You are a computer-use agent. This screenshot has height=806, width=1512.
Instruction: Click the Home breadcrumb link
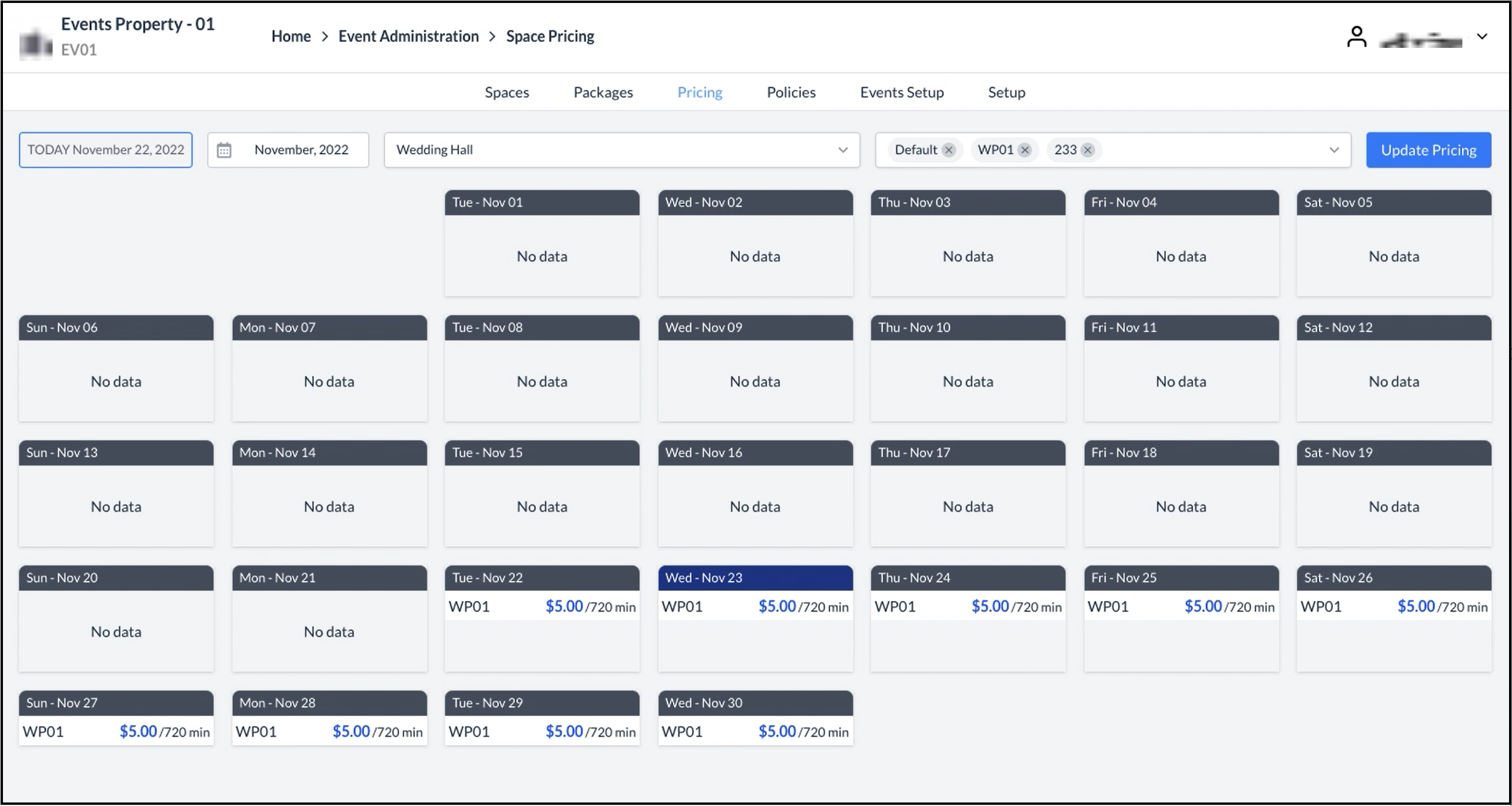[291, 37]
